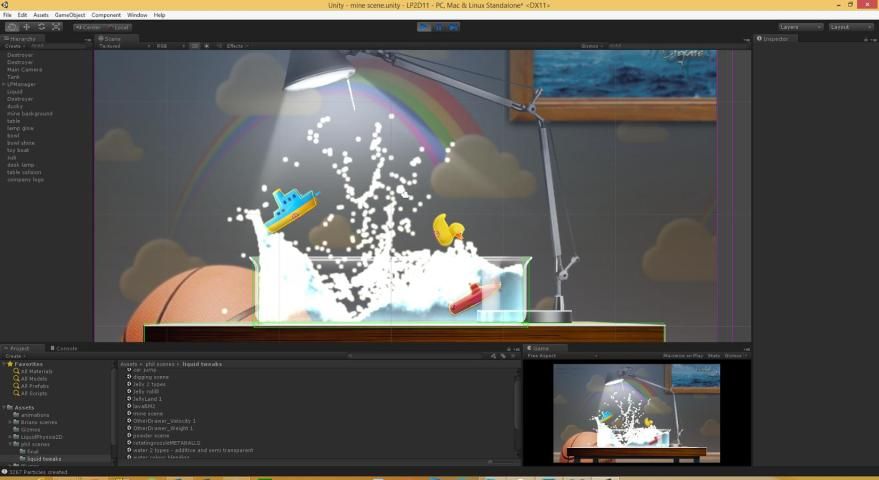Toggle Maximize on Play in Game view
The height and width of the screenshot is (480, 879).
(x=684, y=356)
